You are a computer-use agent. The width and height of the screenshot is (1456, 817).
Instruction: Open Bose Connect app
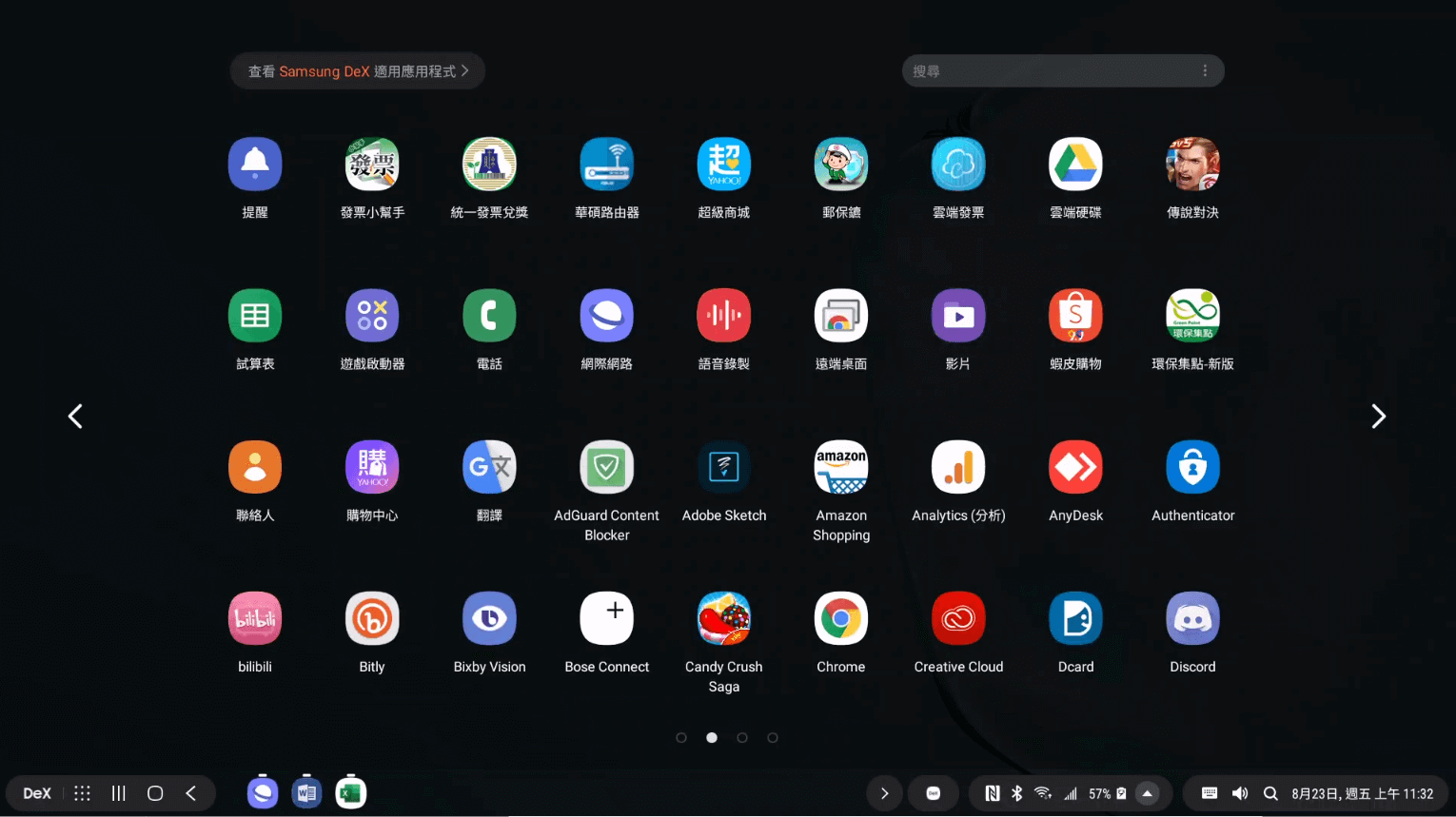[x=607, y=618]
